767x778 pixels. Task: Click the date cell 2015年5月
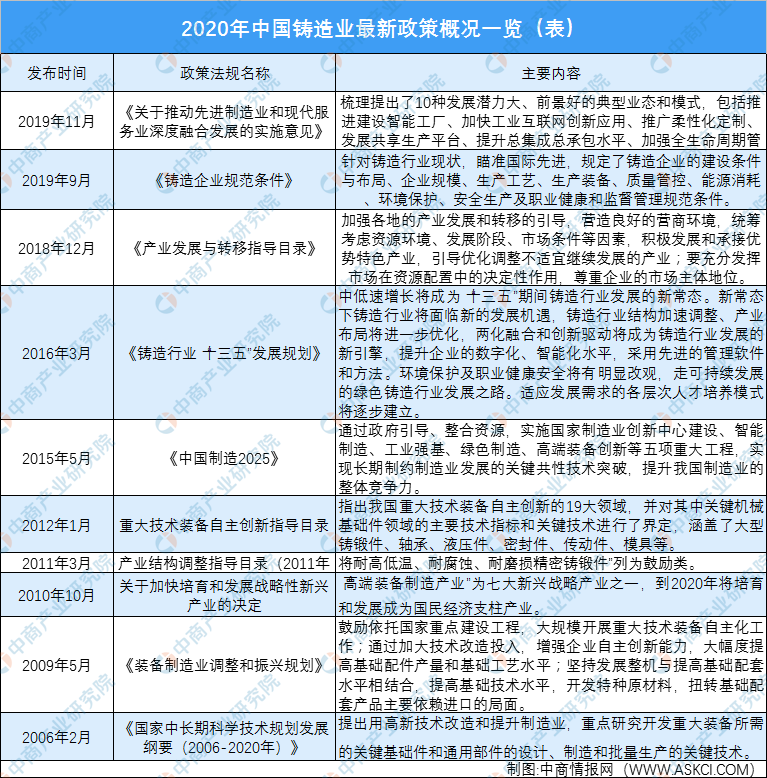point(57,458)
